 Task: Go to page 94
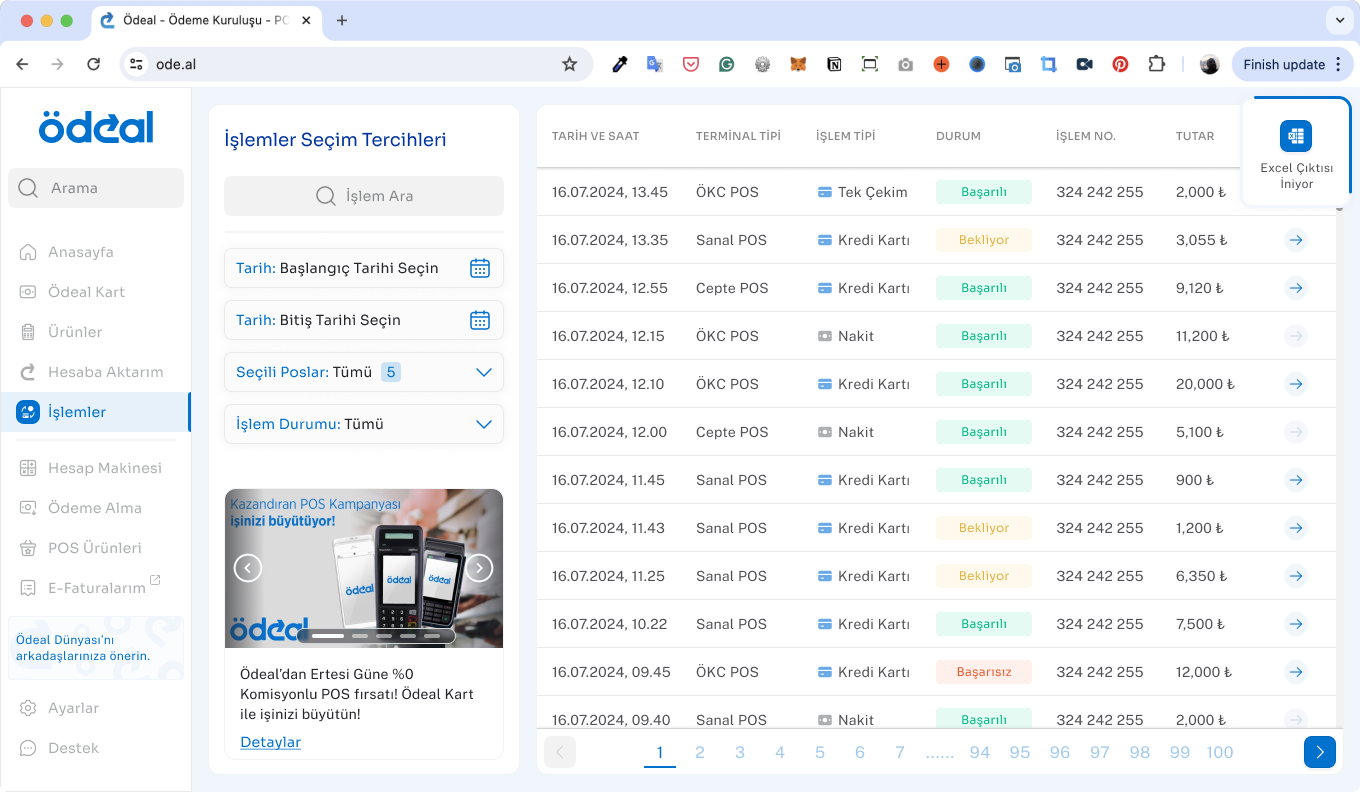point(980,752)
